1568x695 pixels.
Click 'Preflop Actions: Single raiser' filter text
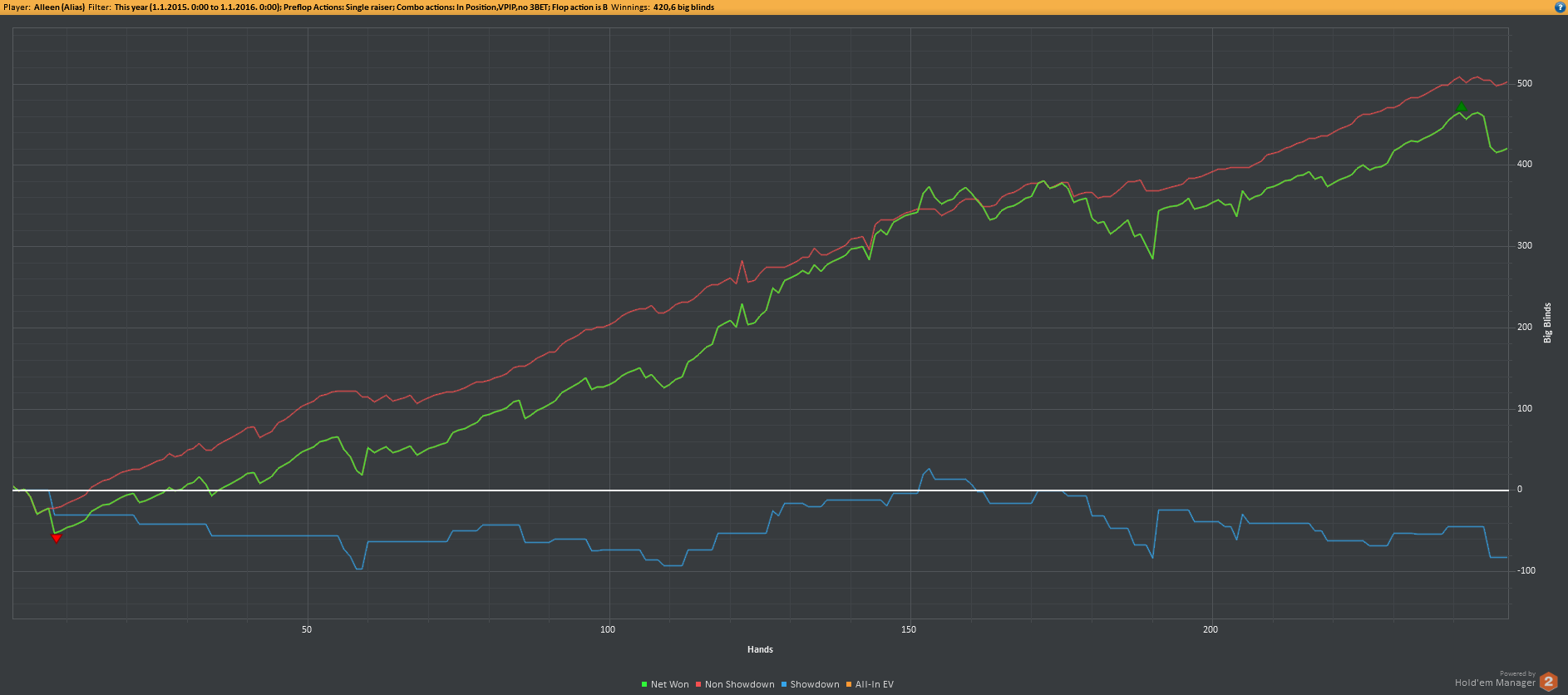click(338, 7)
